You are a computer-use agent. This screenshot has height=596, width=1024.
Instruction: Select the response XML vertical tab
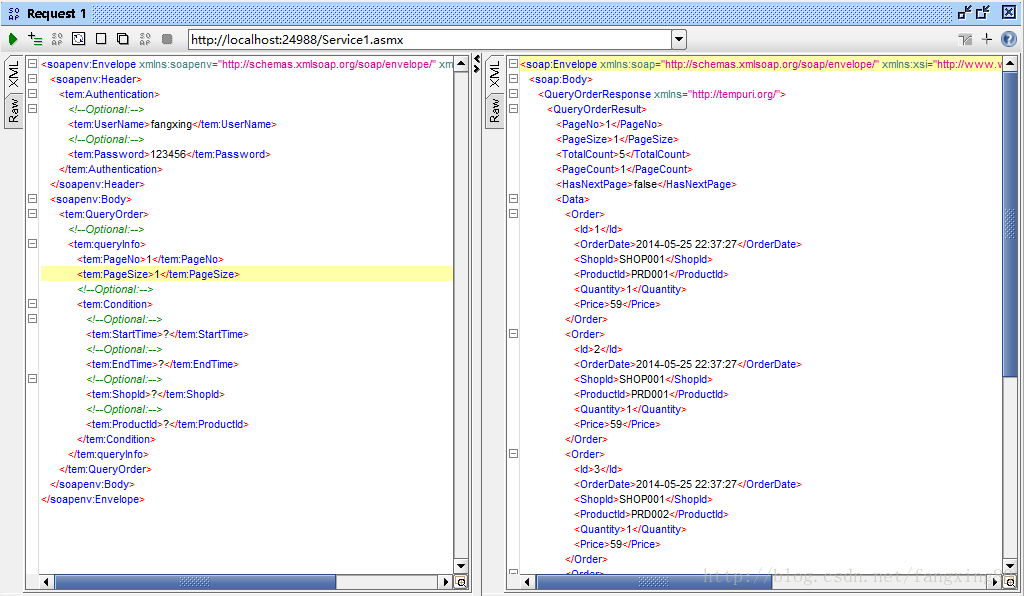click(x=495, y=75)
